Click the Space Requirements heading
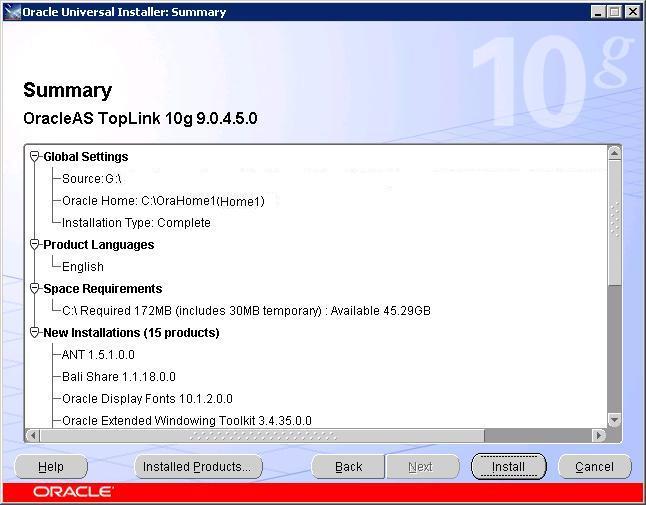Screen dimensions: 646x505 (103, 289)
